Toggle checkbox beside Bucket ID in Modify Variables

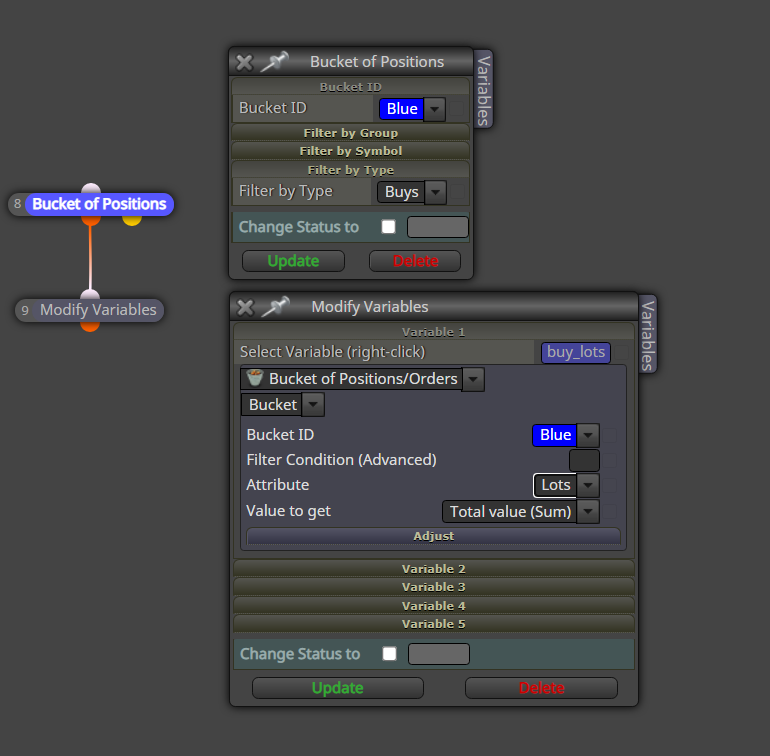610,435
